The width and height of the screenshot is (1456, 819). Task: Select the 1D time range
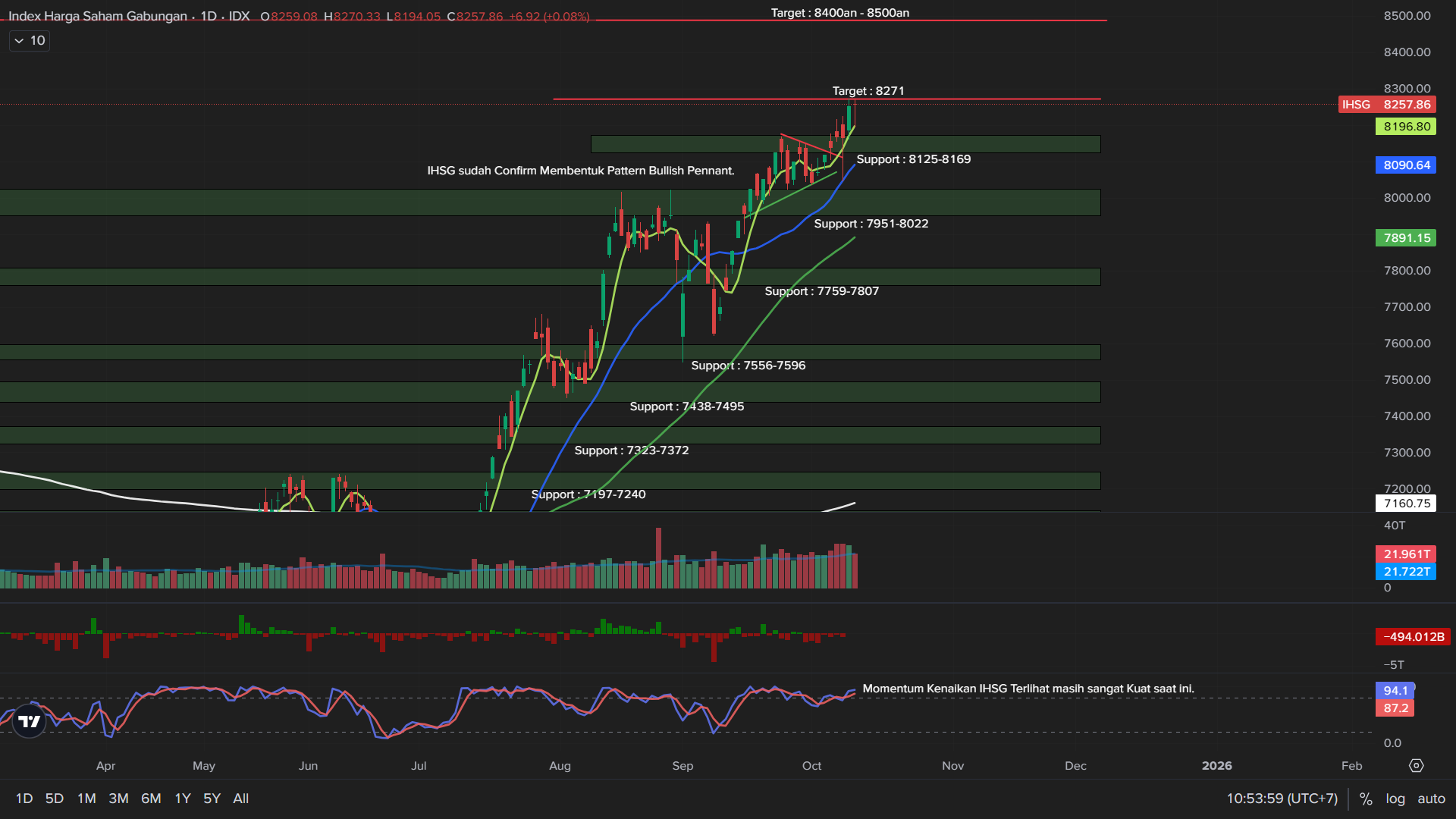click(x=24, y=799)
